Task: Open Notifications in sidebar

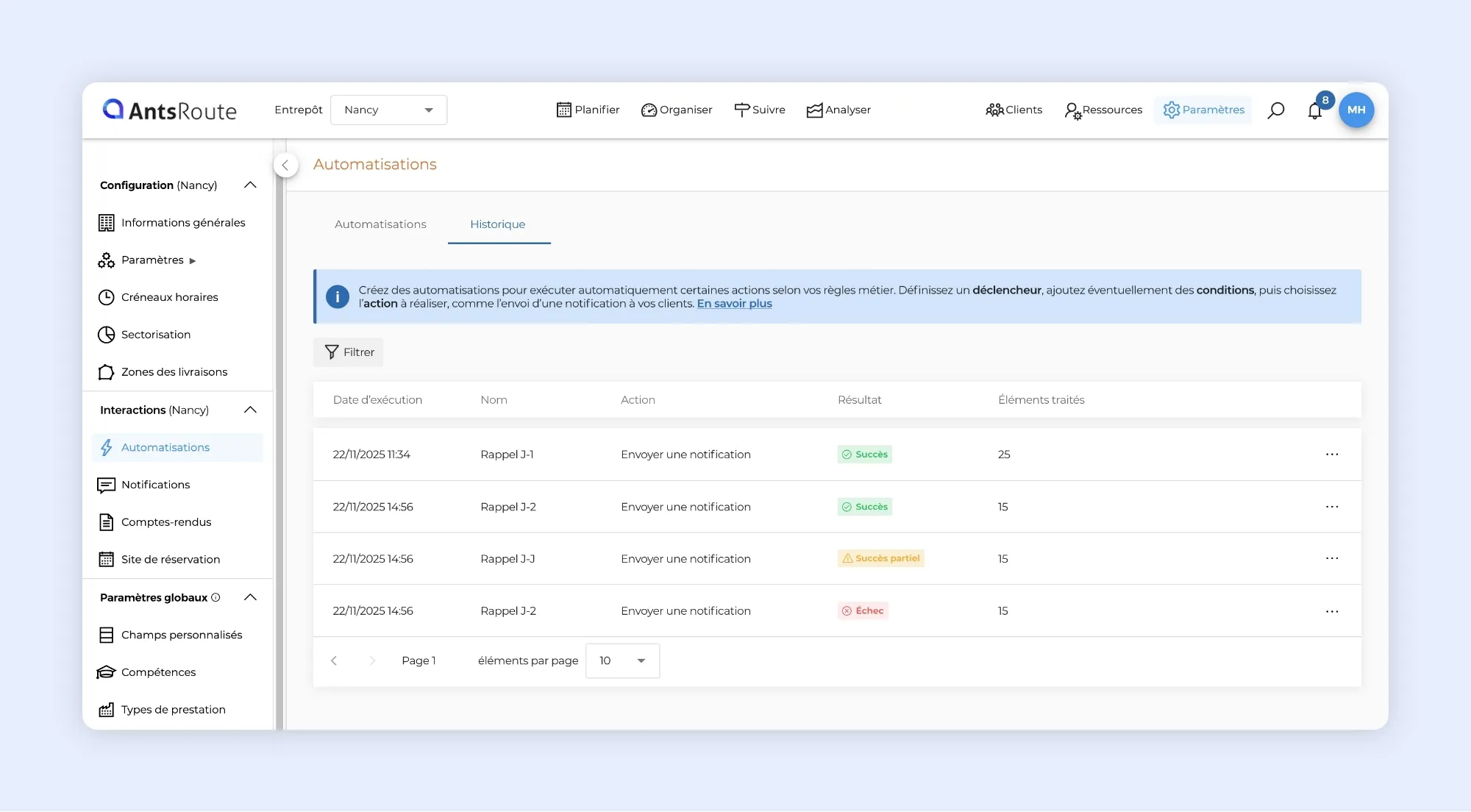Action: click(x=143, y=485)
